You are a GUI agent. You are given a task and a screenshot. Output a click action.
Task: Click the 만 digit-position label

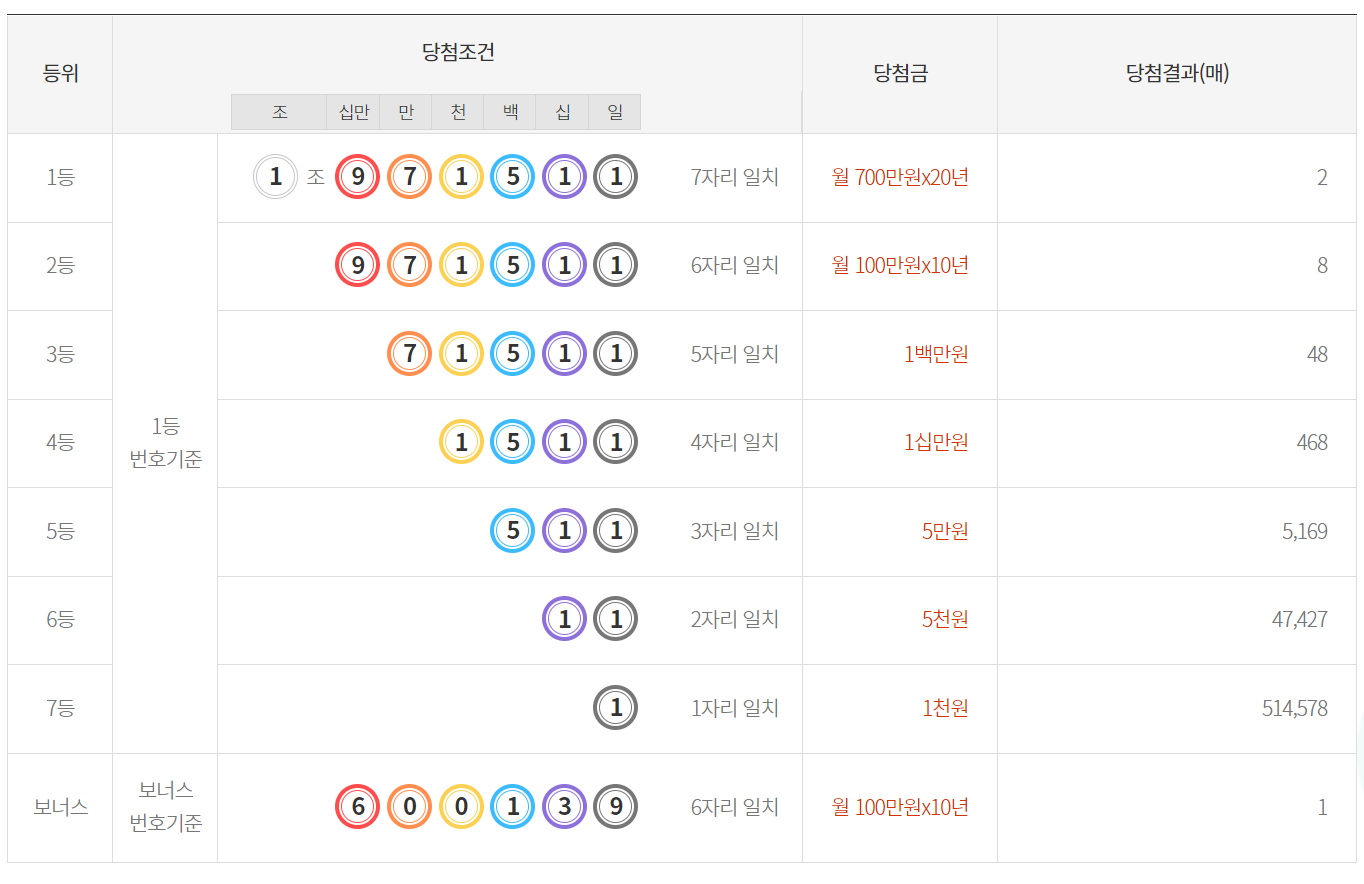(406, 112)
